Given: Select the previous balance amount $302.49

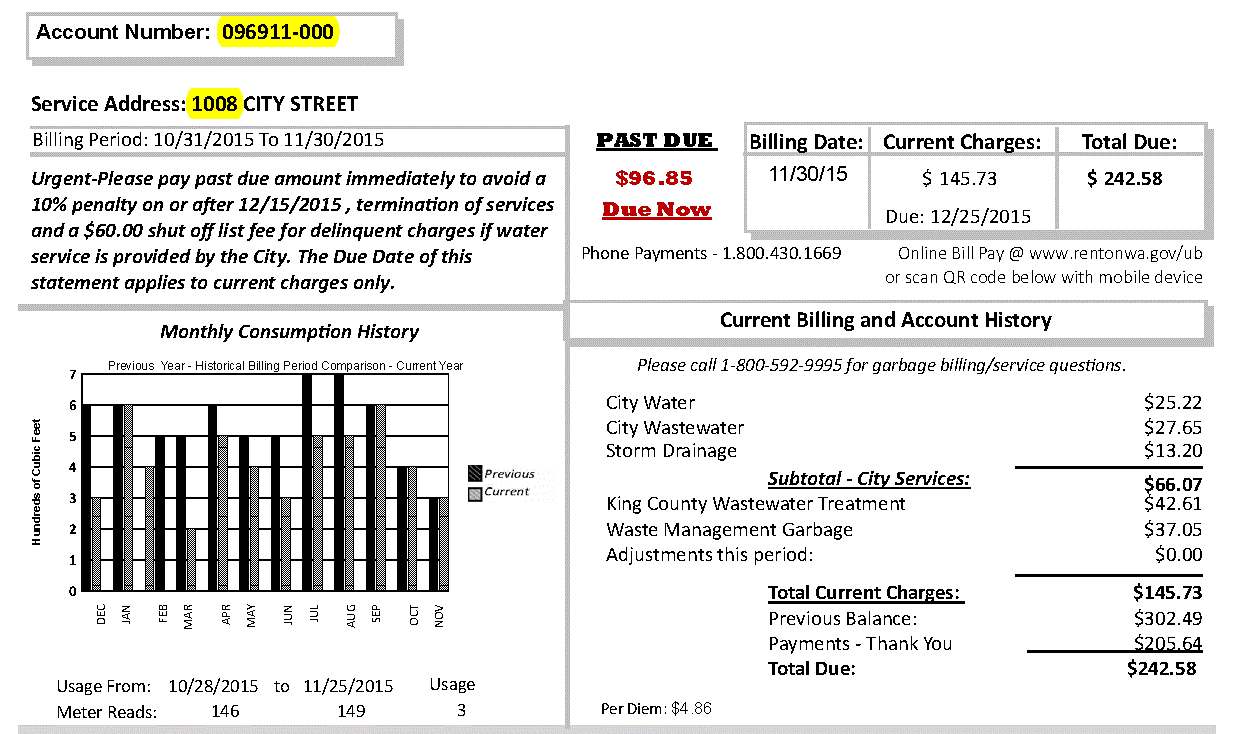Looking at the screenshot, I should pos(1168,619).
